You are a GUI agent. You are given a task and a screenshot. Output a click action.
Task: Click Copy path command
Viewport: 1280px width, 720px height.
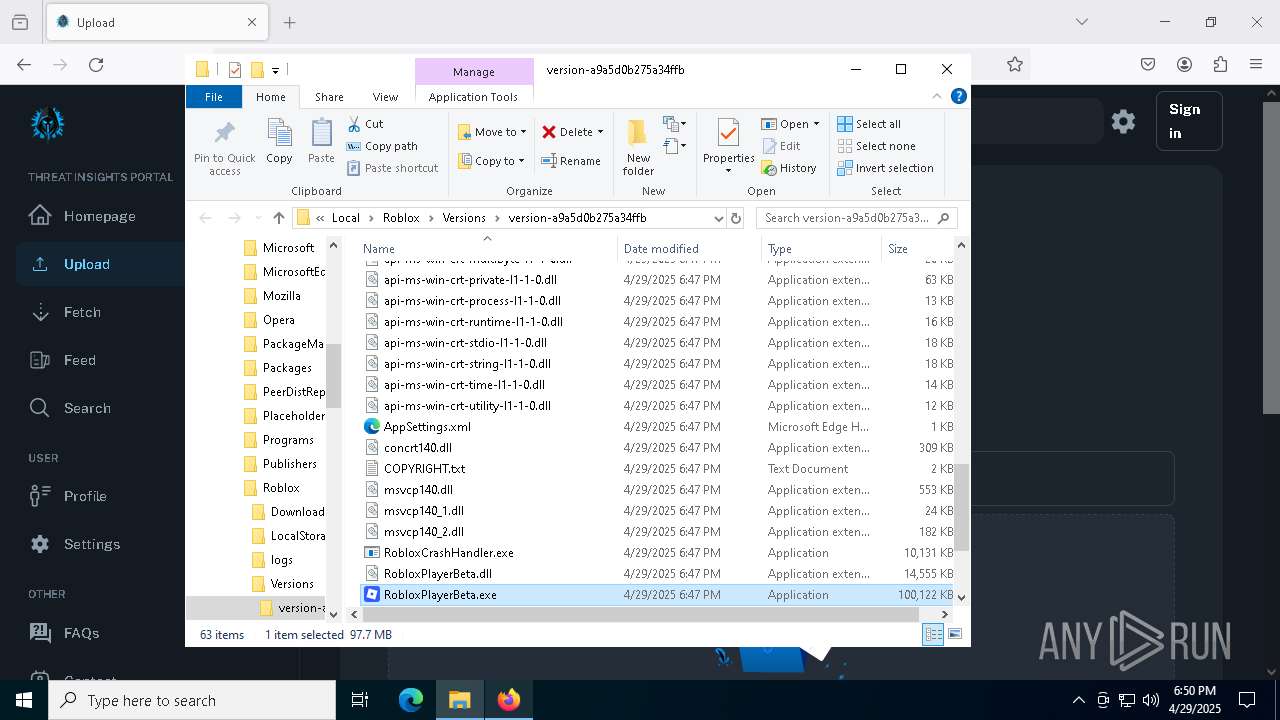(382, 146)
